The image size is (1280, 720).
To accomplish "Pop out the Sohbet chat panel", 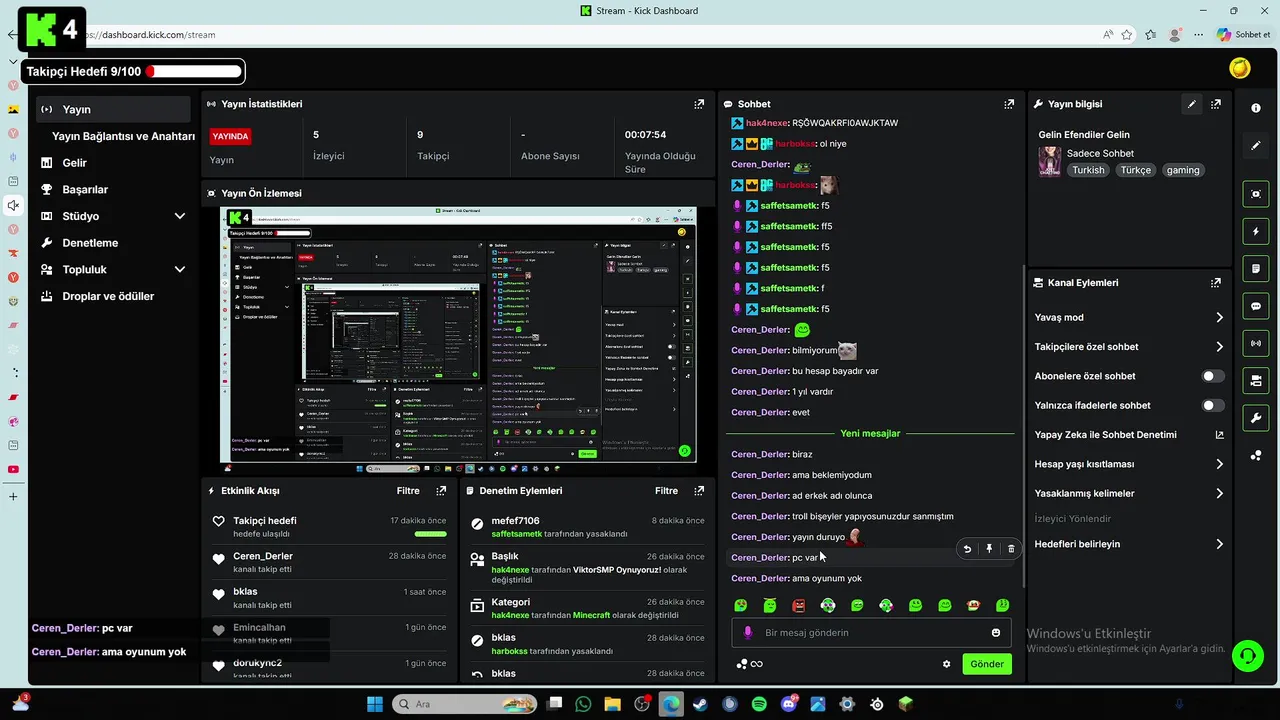I will [1009, 104].
